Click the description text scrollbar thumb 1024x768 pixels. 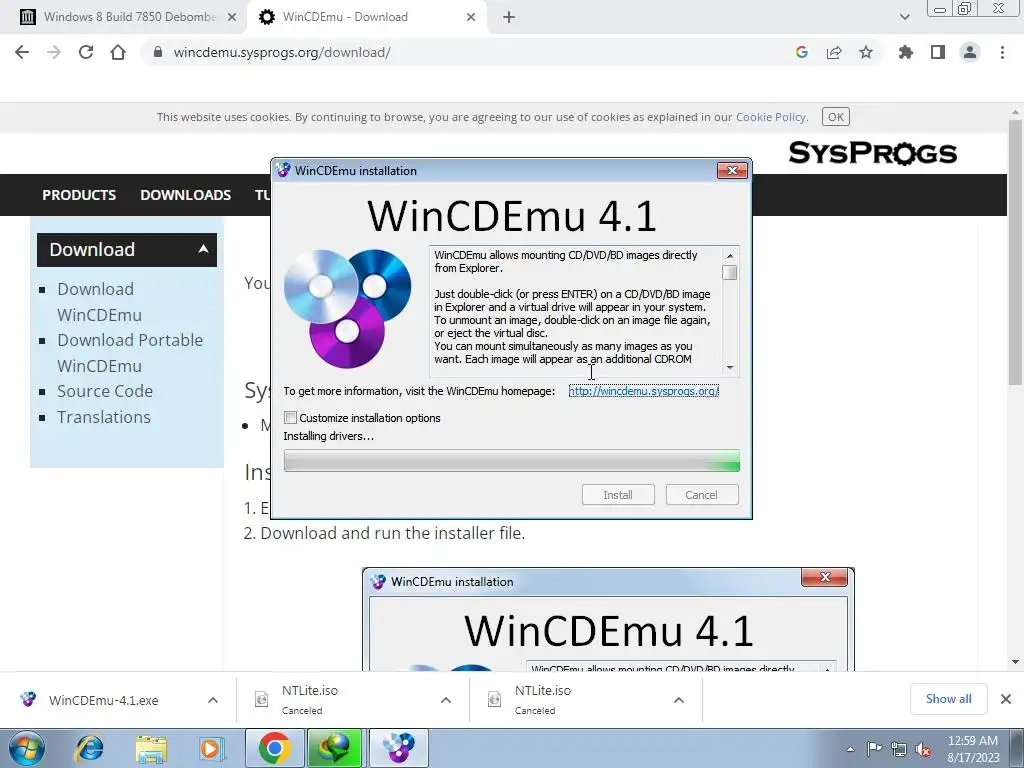[x=729, y=272]
